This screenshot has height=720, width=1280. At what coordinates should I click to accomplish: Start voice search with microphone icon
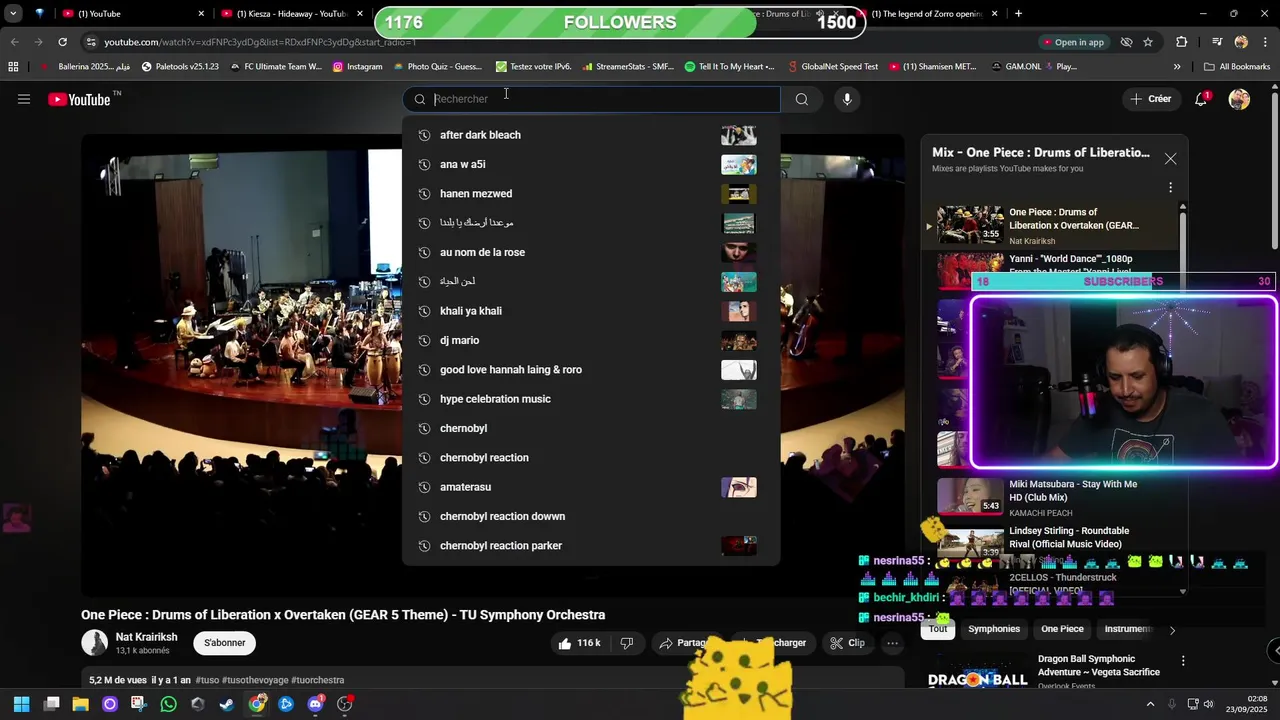pos(847,99)
